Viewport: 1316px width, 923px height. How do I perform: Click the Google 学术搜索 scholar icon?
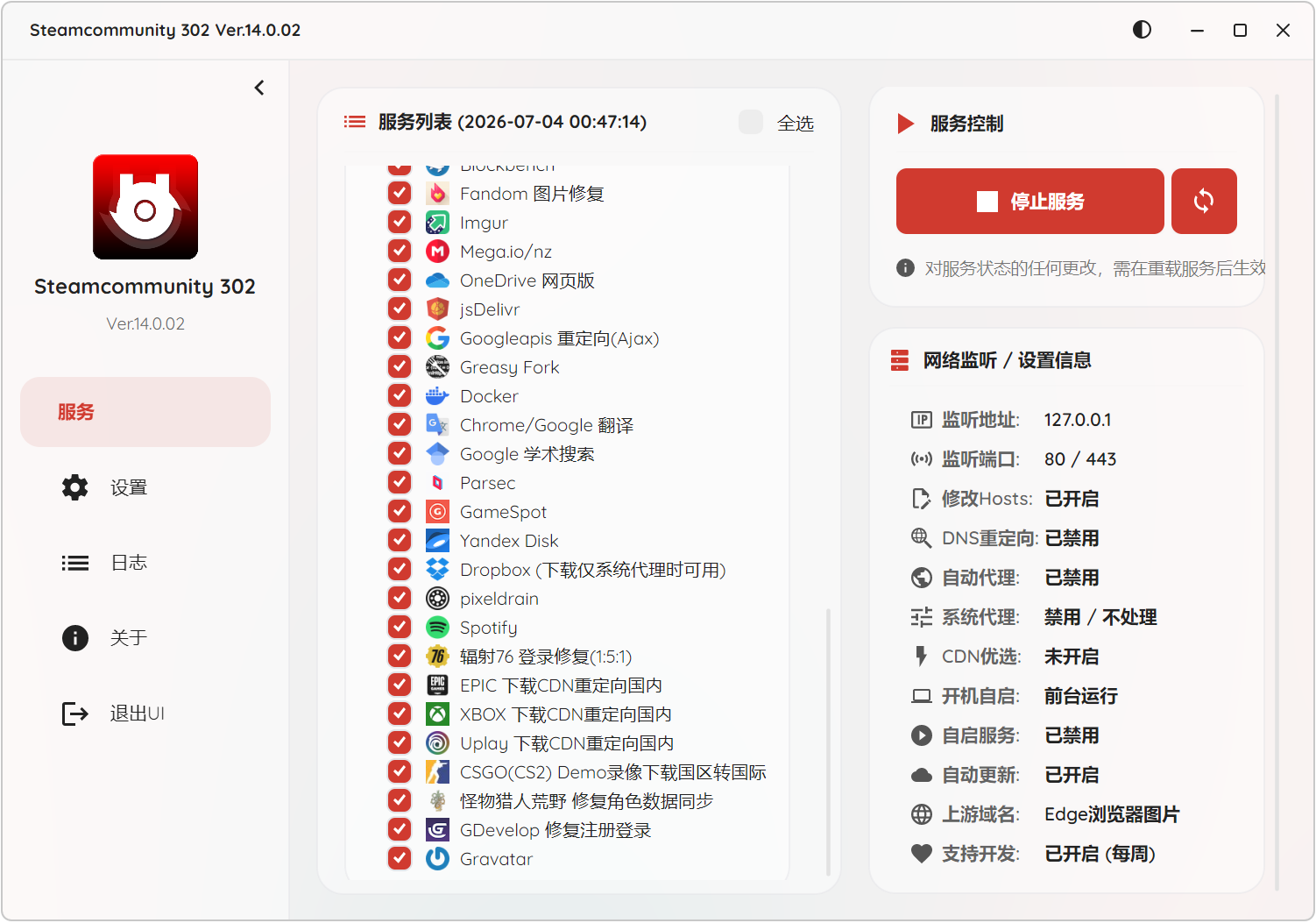437,454
